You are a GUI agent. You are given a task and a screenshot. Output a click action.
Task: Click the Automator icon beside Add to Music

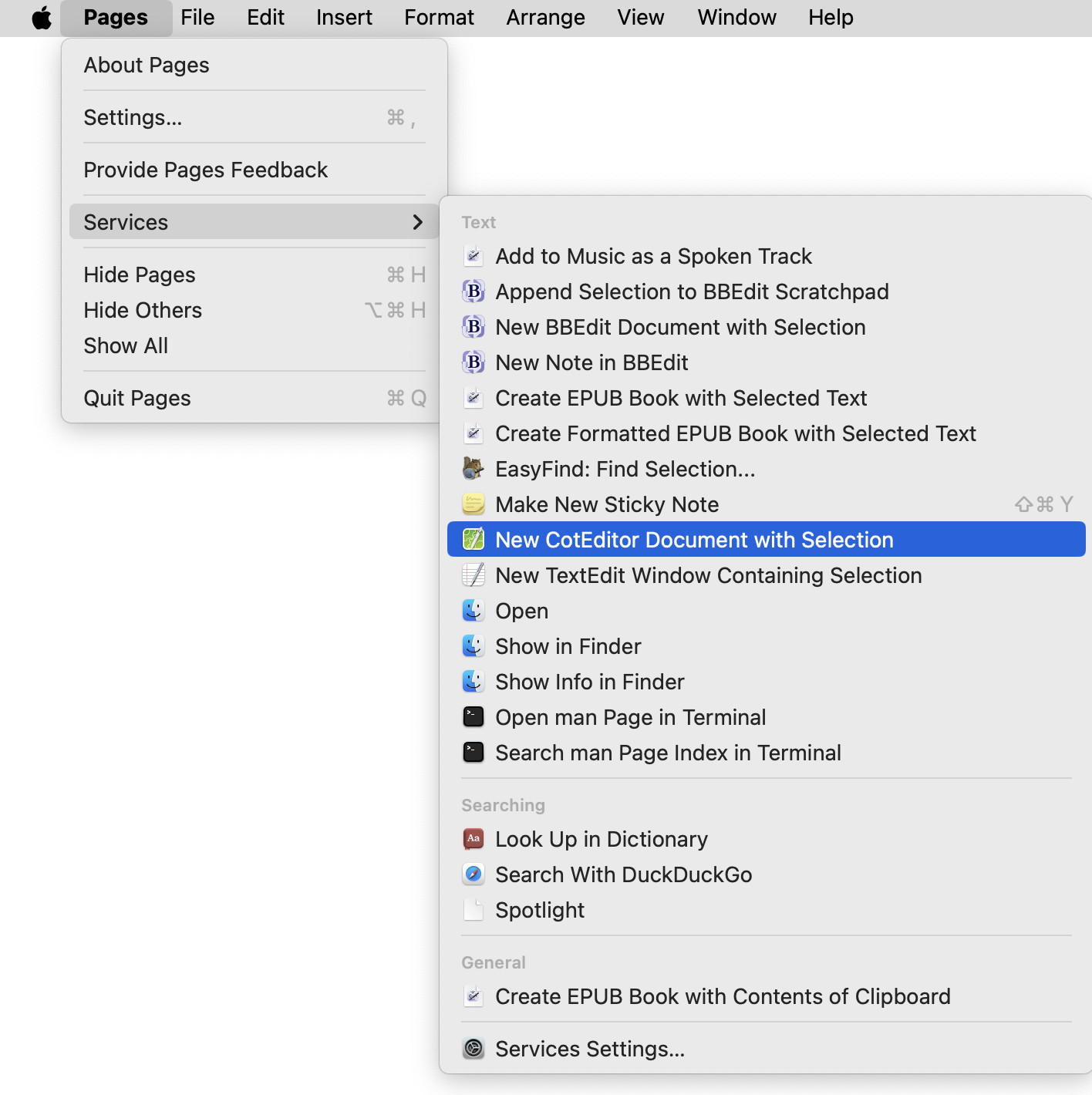[x=474, y=256]
